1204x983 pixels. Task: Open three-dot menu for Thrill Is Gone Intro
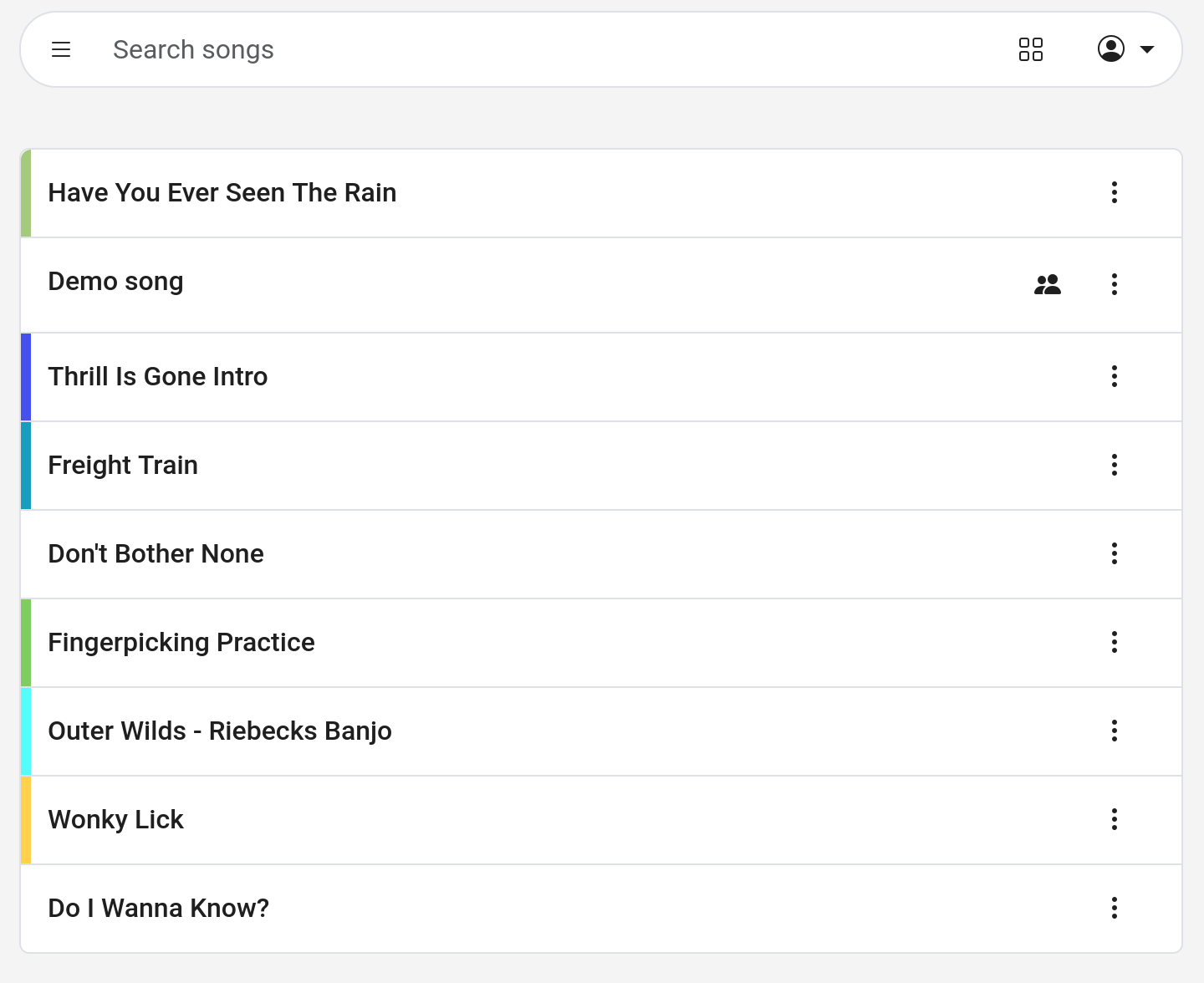[1115, 376]
